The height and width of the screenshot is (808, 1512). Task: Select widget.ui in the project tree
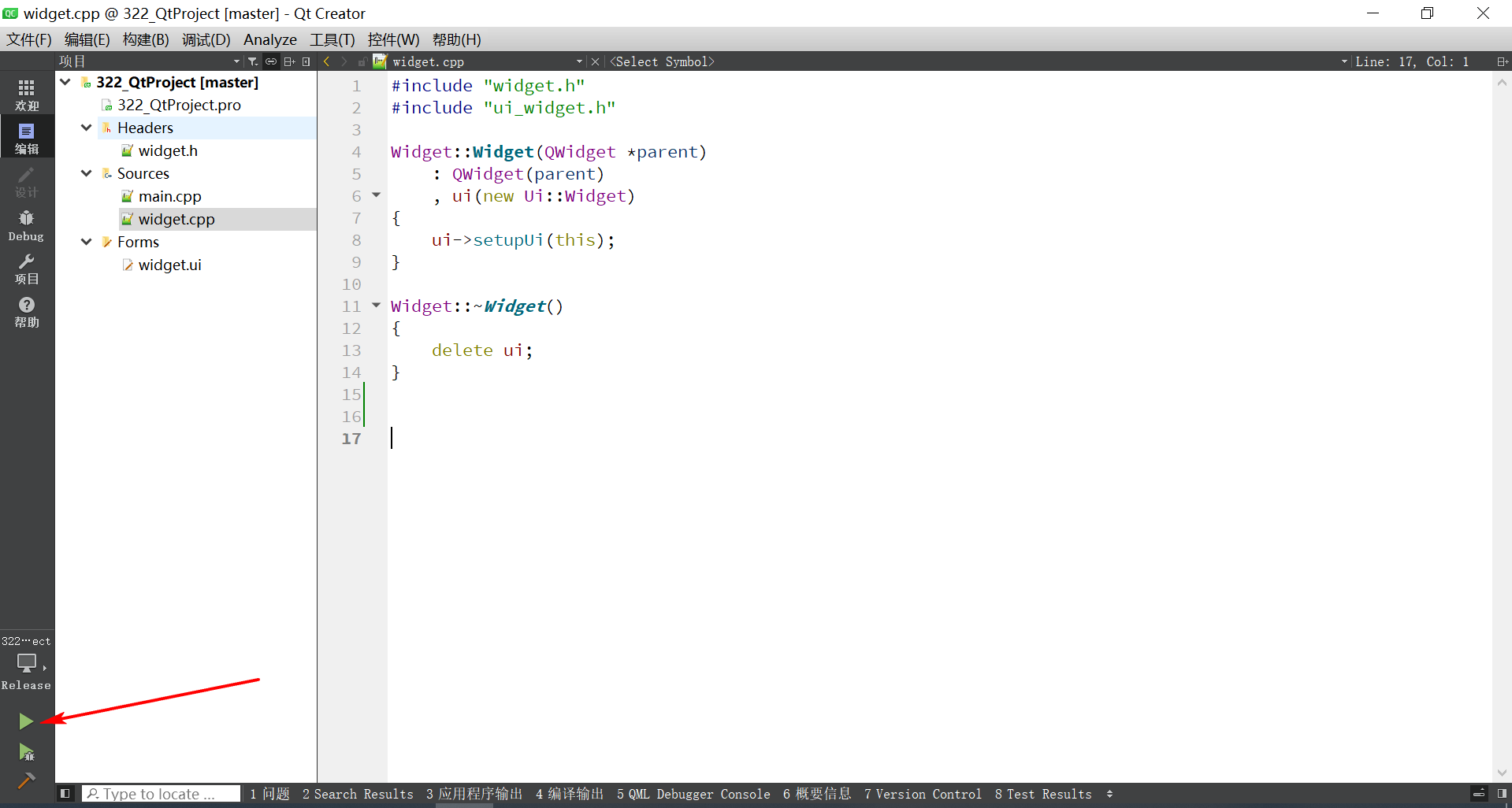[169, 265]
